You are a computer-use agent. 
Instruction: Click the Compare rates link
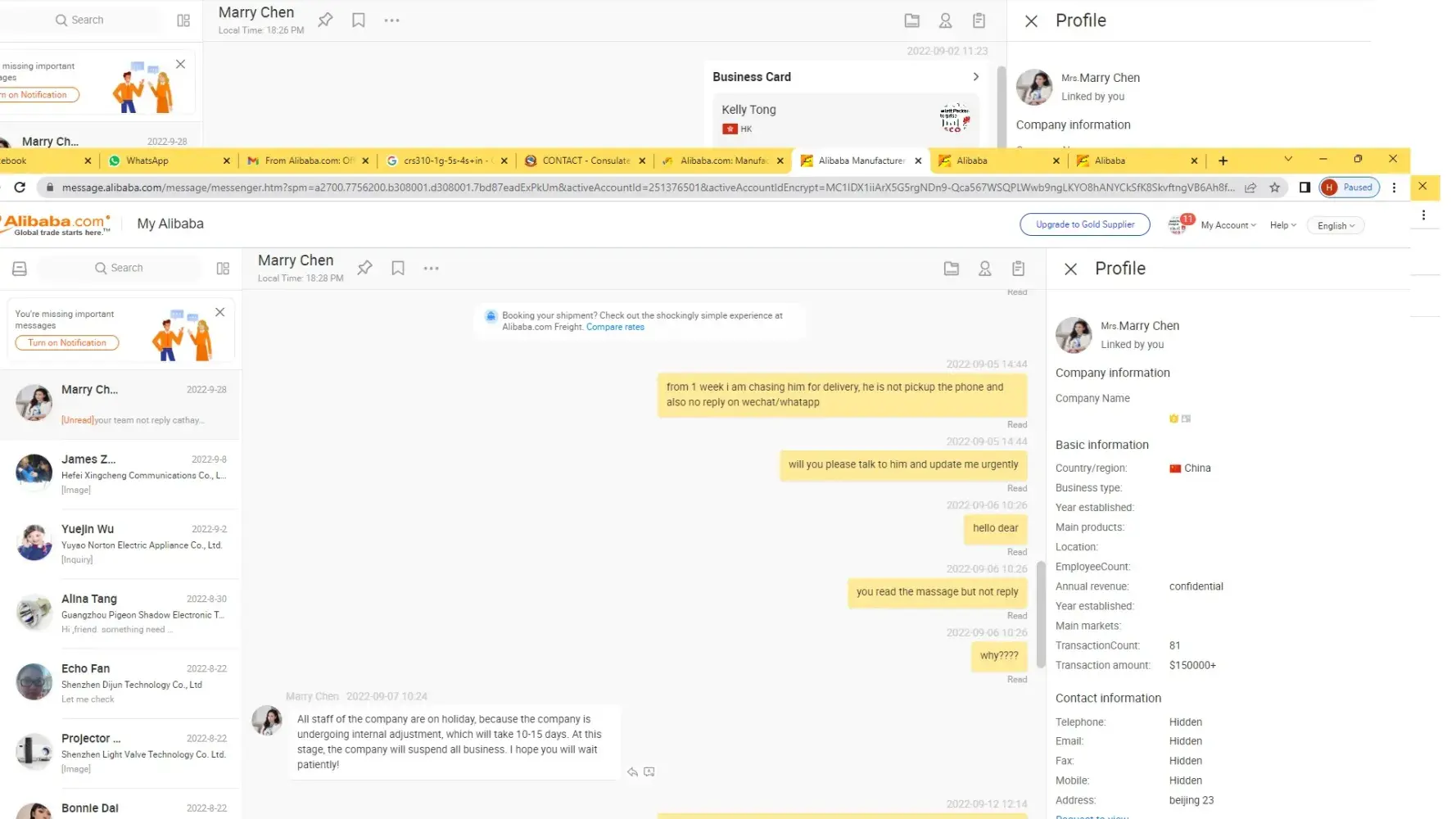615,327
